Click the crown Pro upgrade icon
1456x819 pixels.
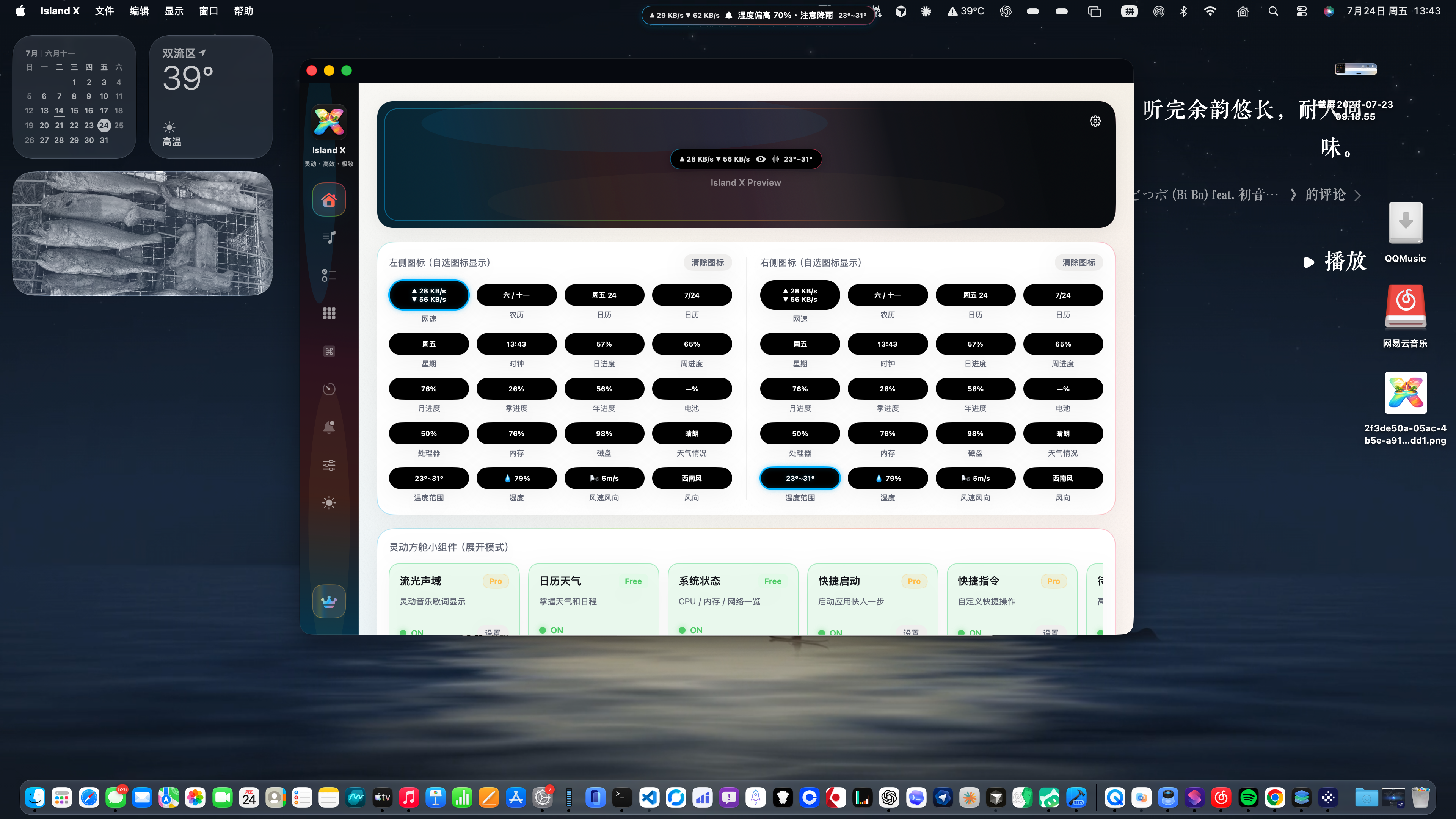pos(329,601)
